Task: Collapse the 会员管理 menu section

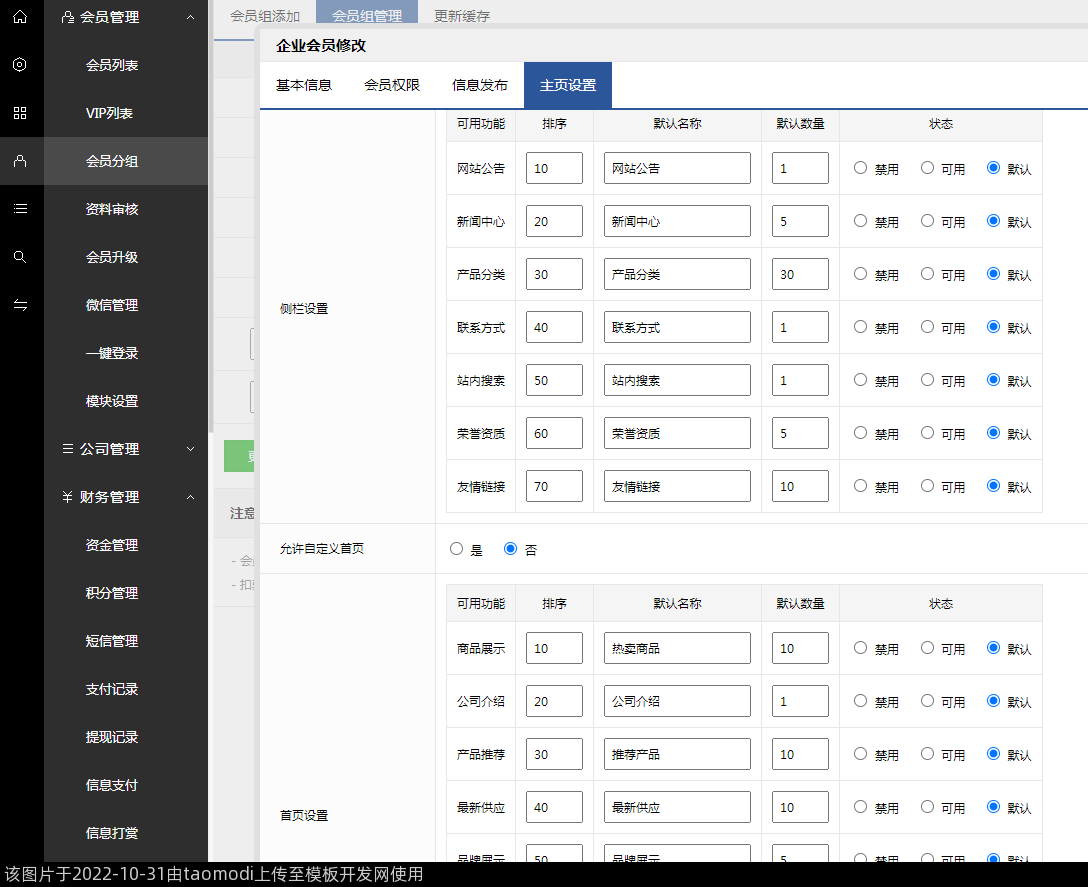Action: [x=190, y=17]
